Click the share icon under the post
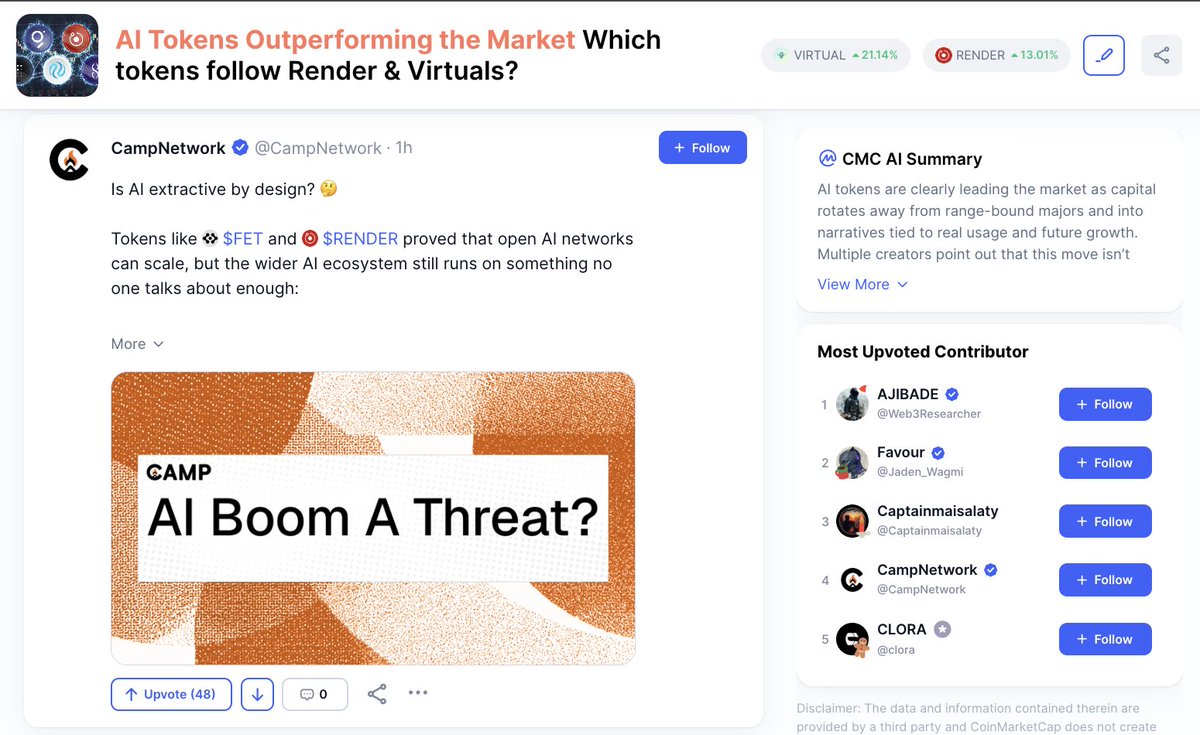The height and width of the screenshot is (735, 1200). (x=377, y=694)
